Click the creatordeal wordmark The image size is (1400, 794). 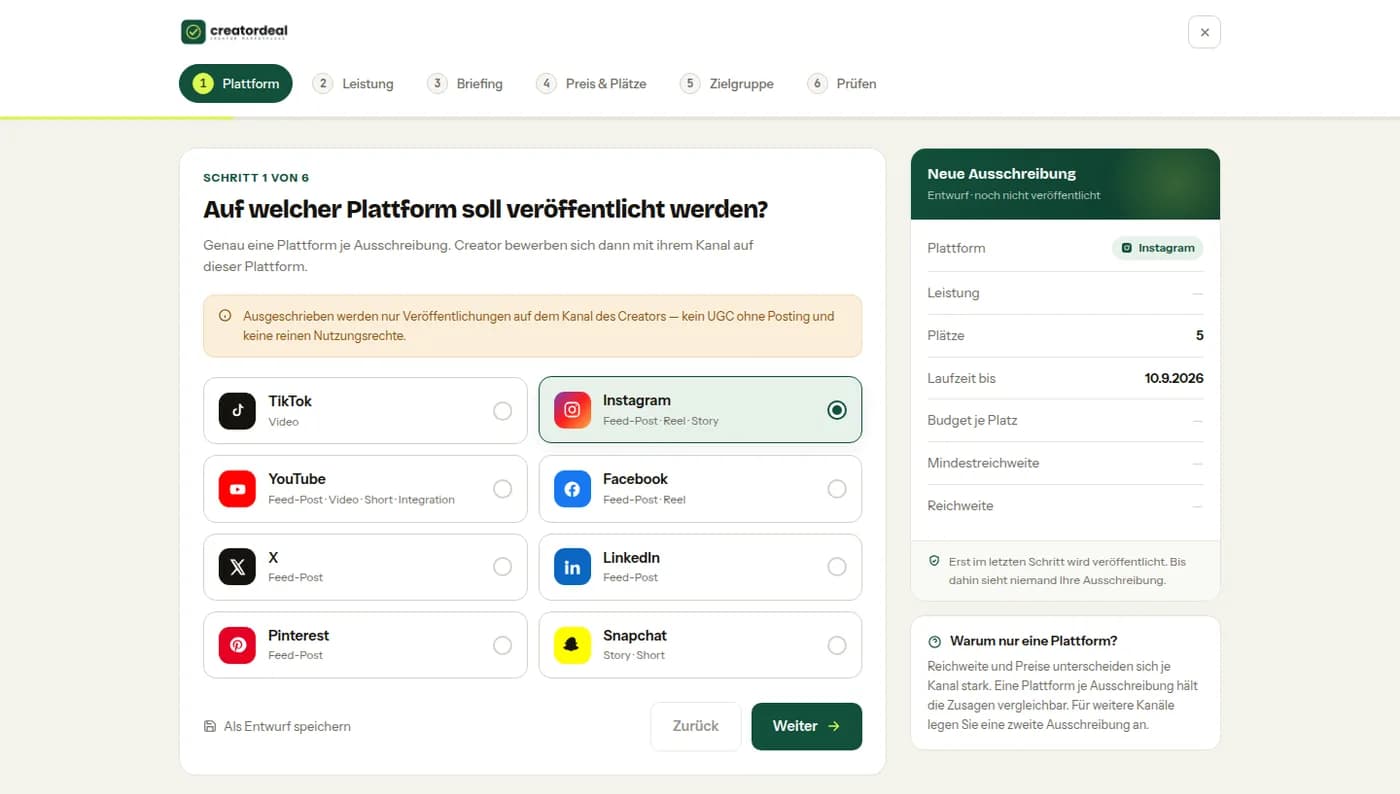[x=248, y=32]
